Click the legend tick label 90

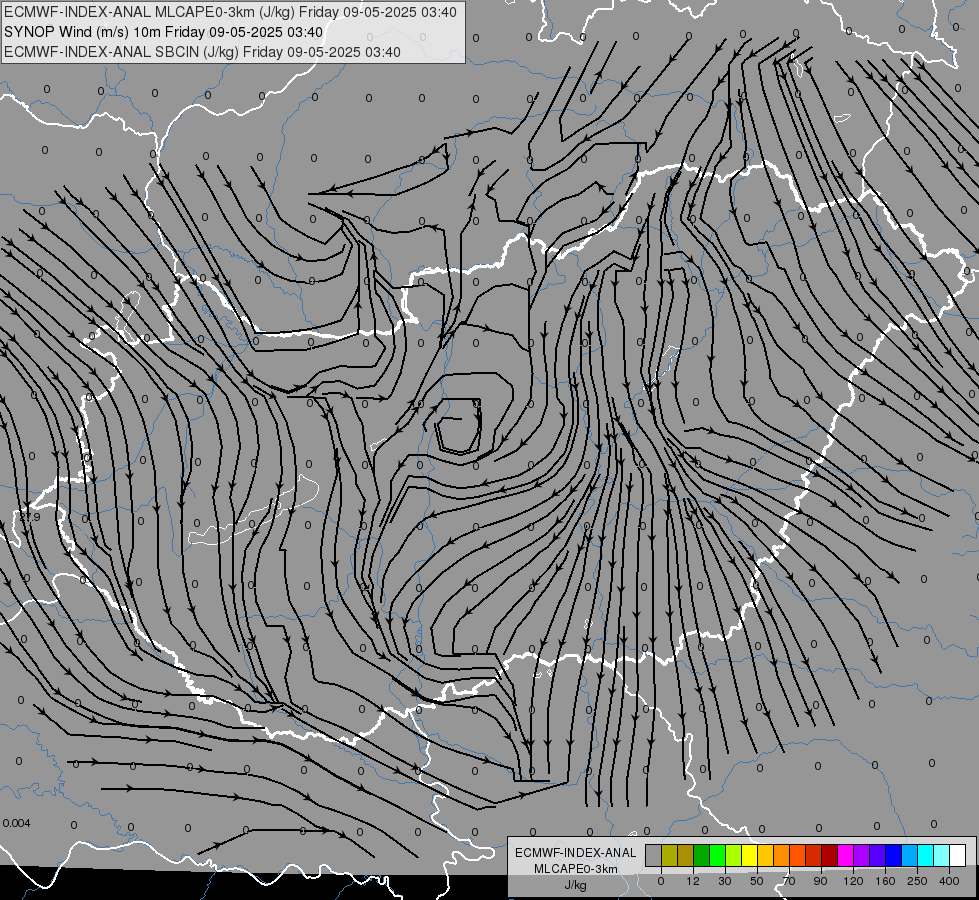tap(820, 881)
